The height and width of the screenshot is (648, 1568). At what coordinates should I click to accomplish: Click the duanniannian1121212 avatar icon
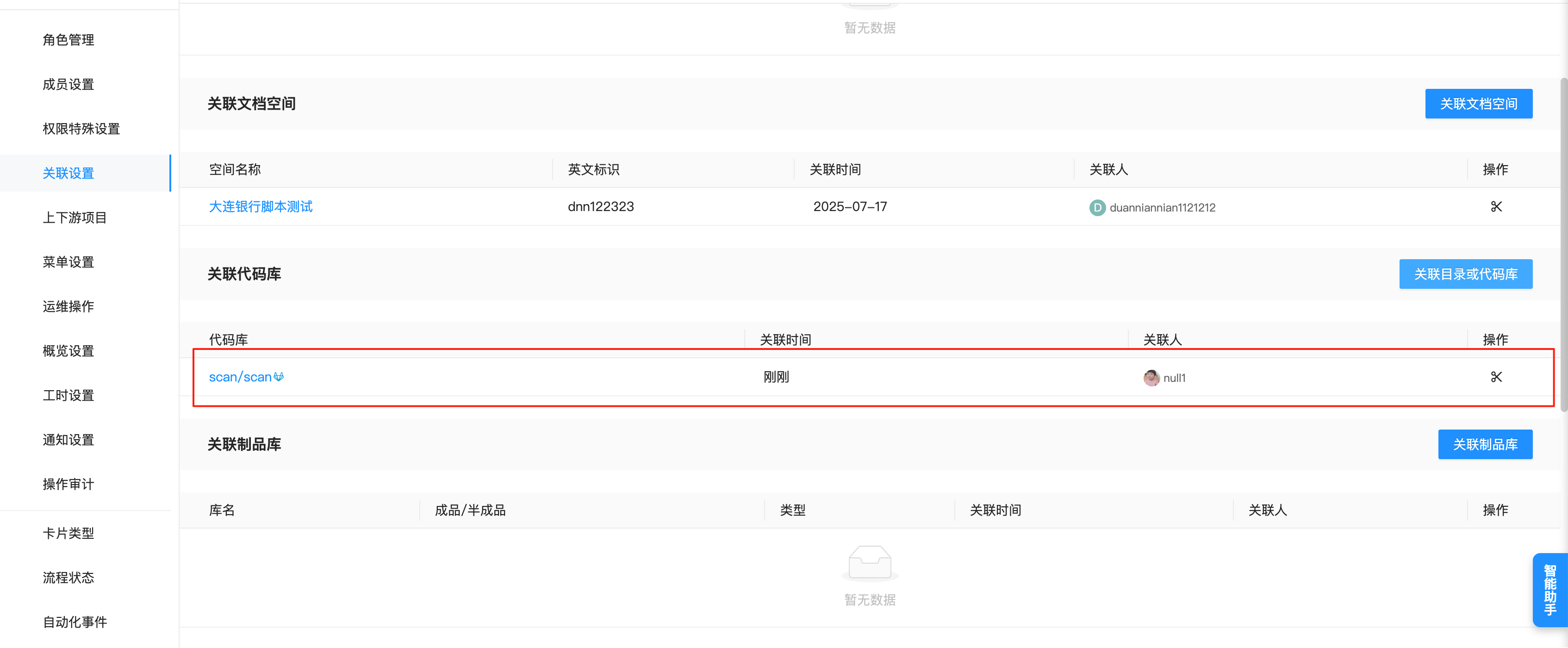point(1097,208)
